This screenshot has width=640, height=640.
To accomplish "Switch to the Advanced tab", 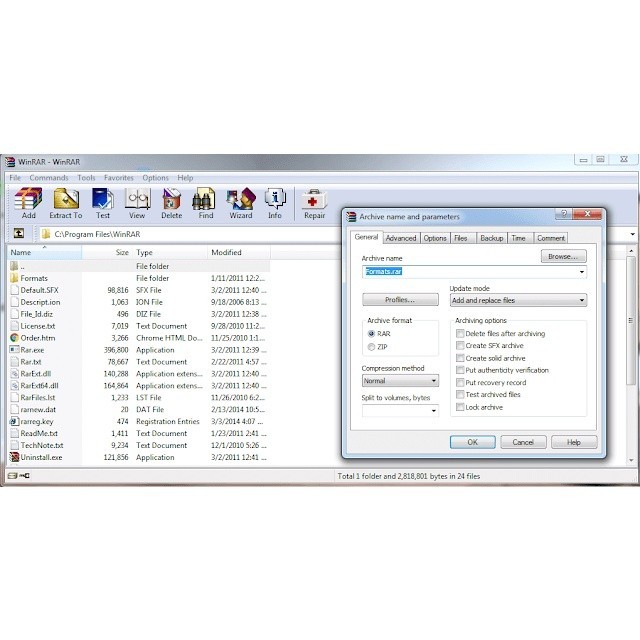I will (x=401, y=238).
